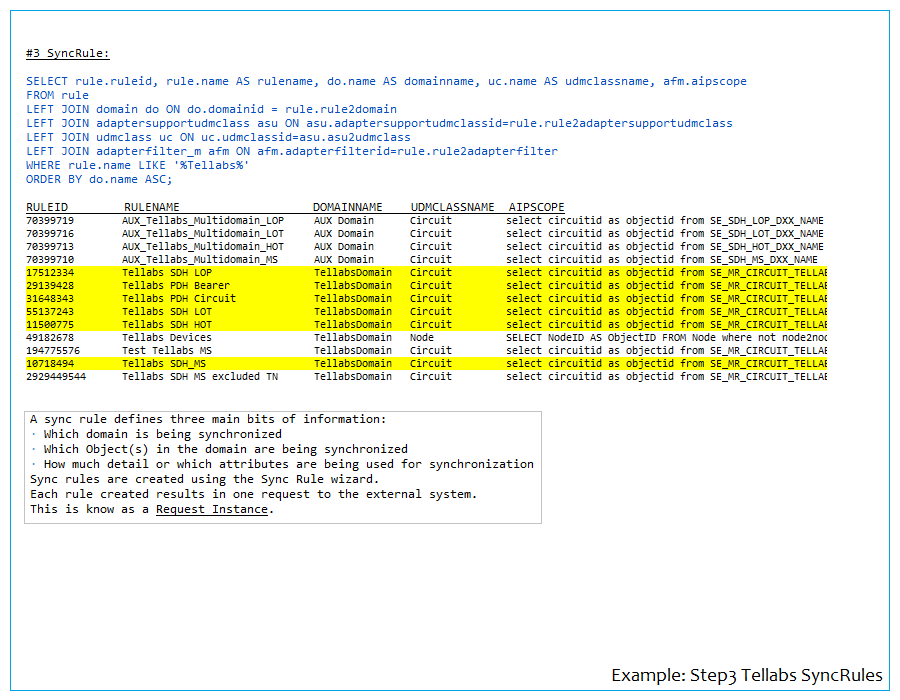Click the RULENAME column header

tap(152, 207)
